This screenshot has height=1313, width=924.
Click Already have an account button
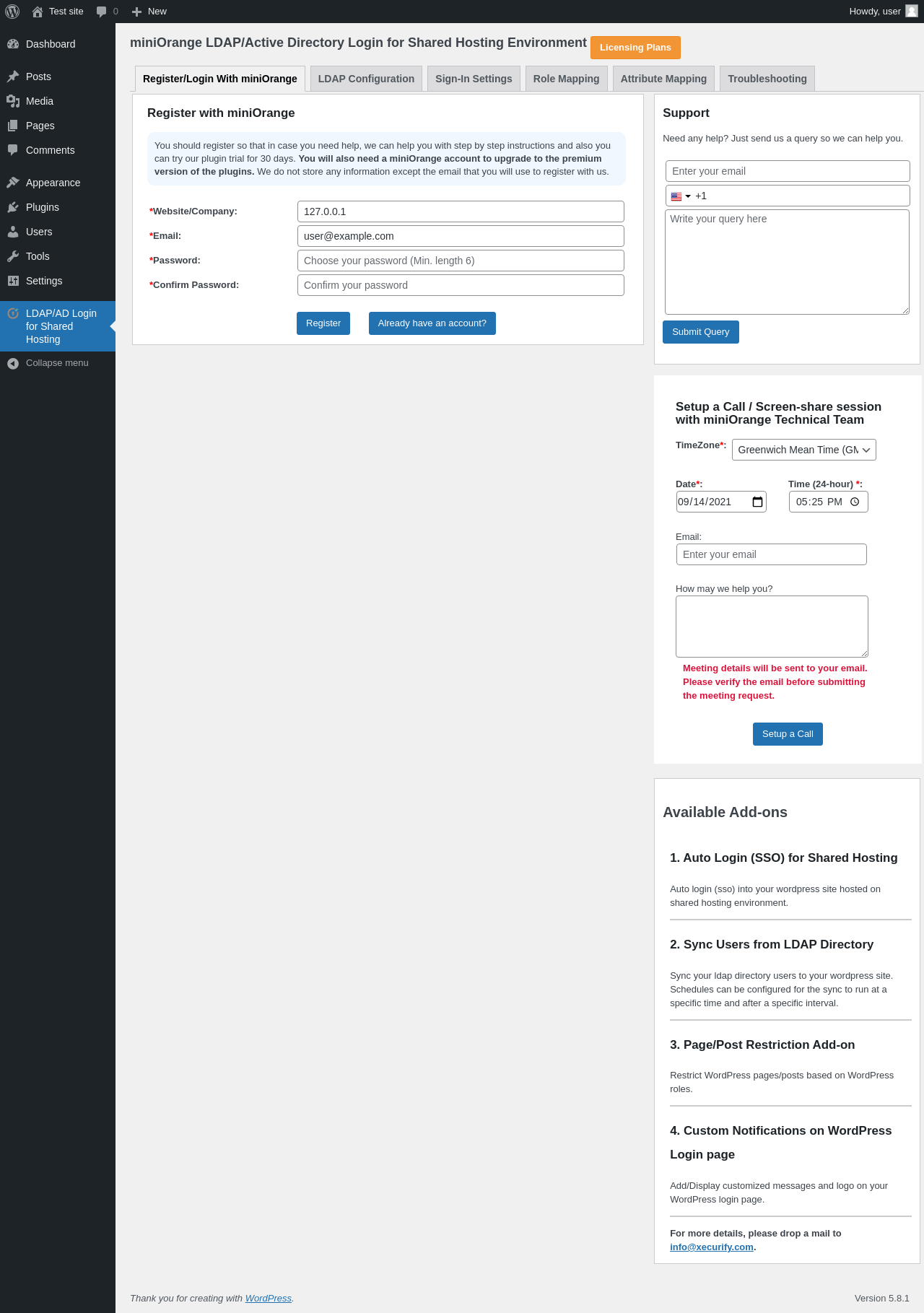coord(432,323)
